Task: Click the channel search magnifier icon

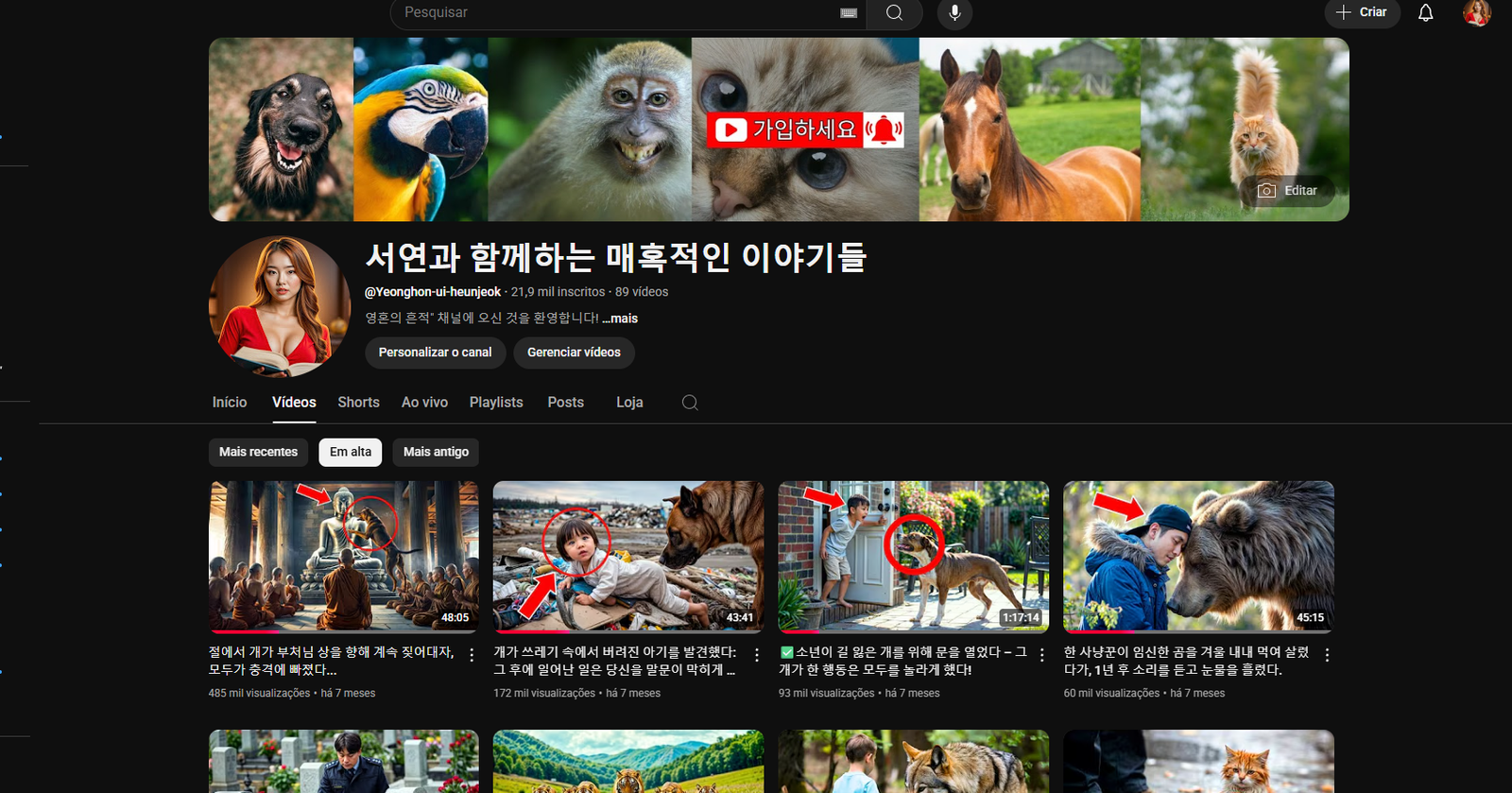Action: (x=690, y=403)
